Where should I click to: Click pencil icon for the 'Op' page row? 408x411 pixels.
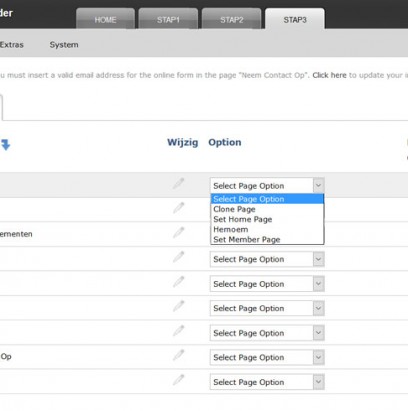point(178,355)
